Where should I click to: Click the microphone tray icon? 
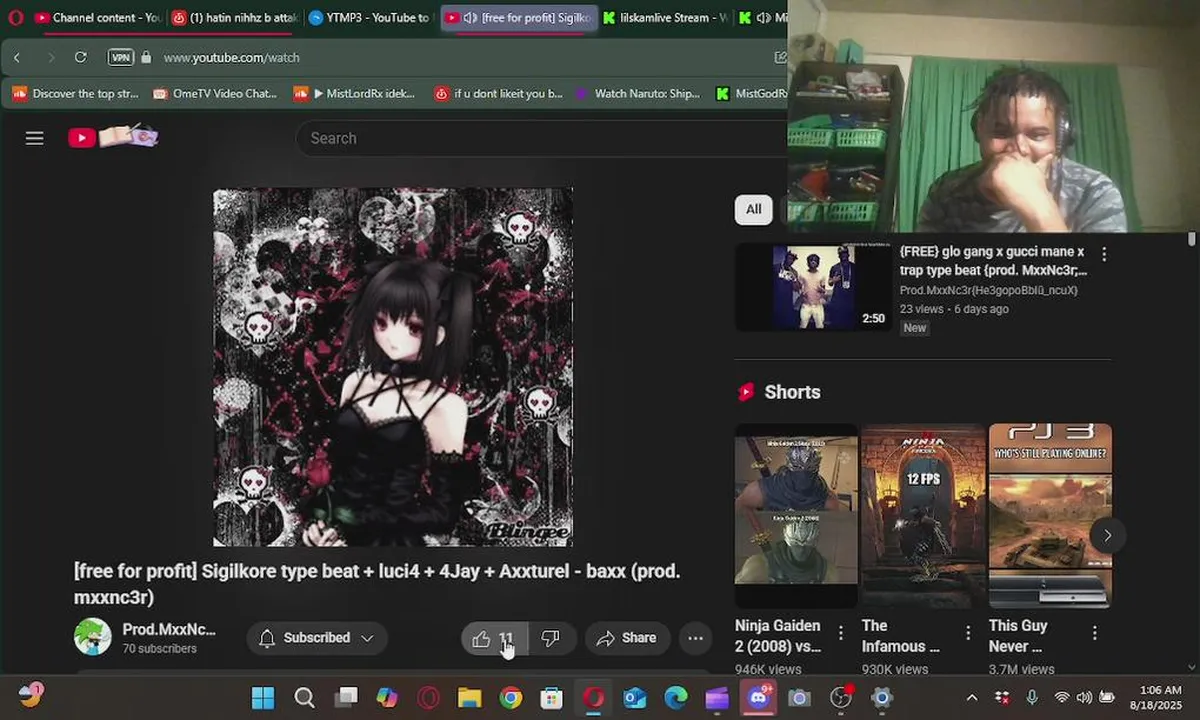pos(1032,697)
